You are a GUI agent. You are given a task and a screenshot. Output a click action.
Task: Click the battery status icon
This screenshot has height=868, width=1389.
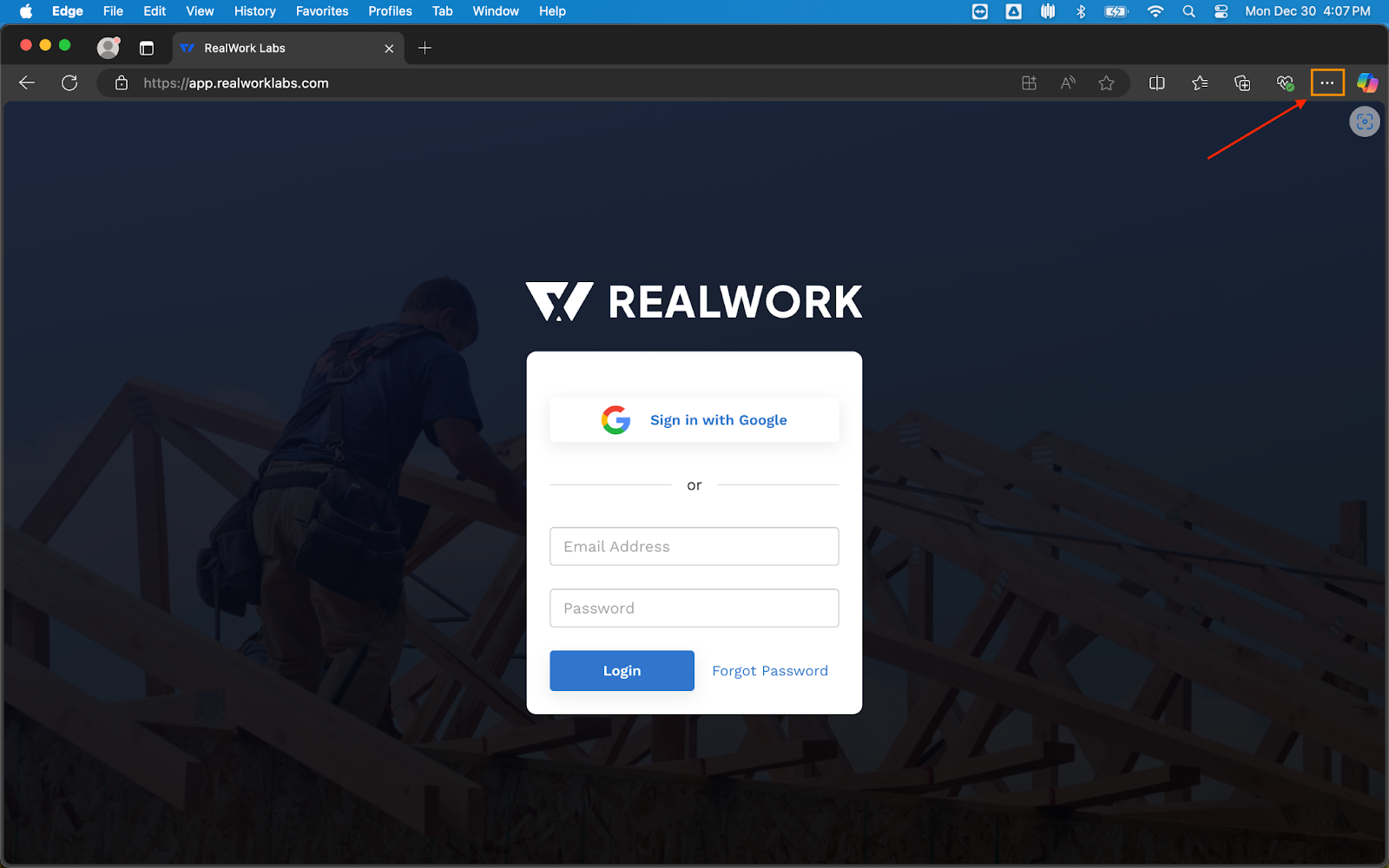coord(1116,11)
